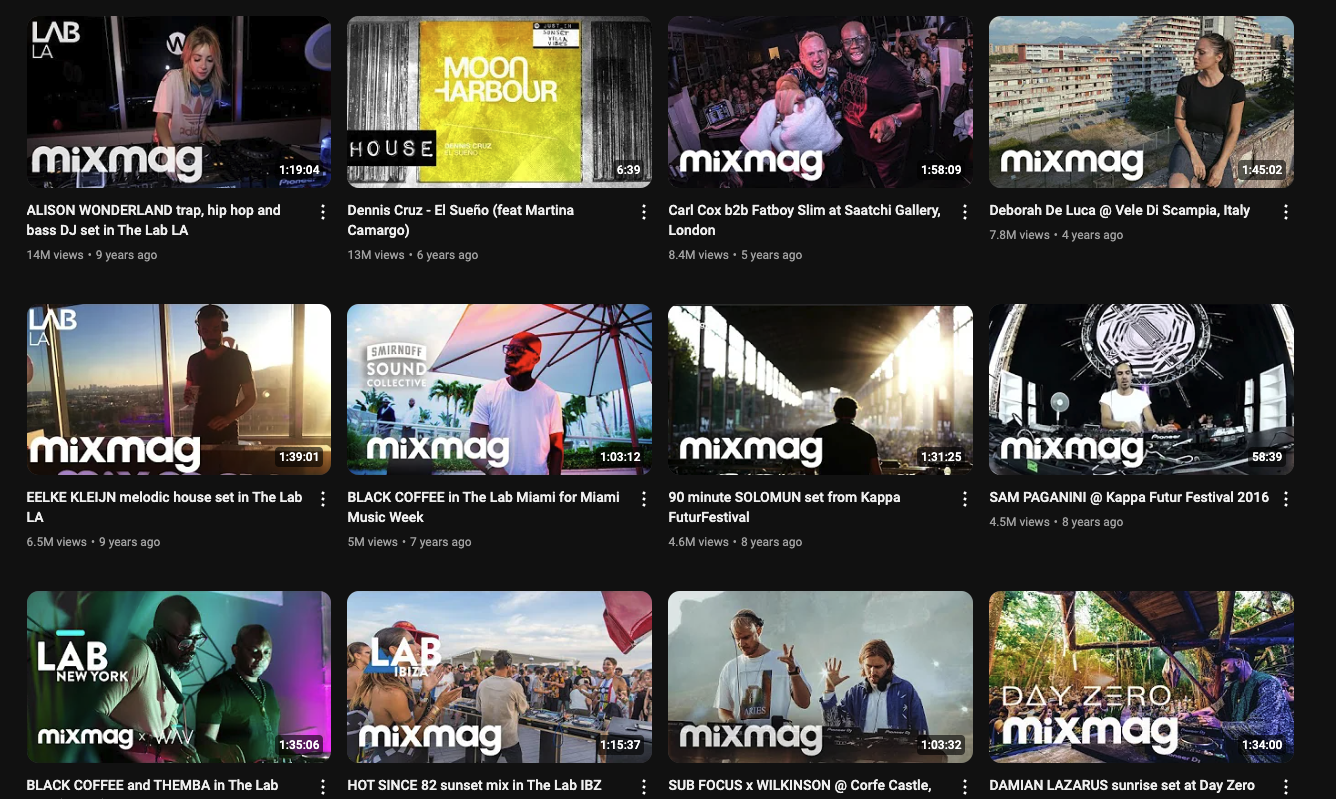
Task: Click the 14M views text
Action: pyautogui.click(x=55, y=255)
